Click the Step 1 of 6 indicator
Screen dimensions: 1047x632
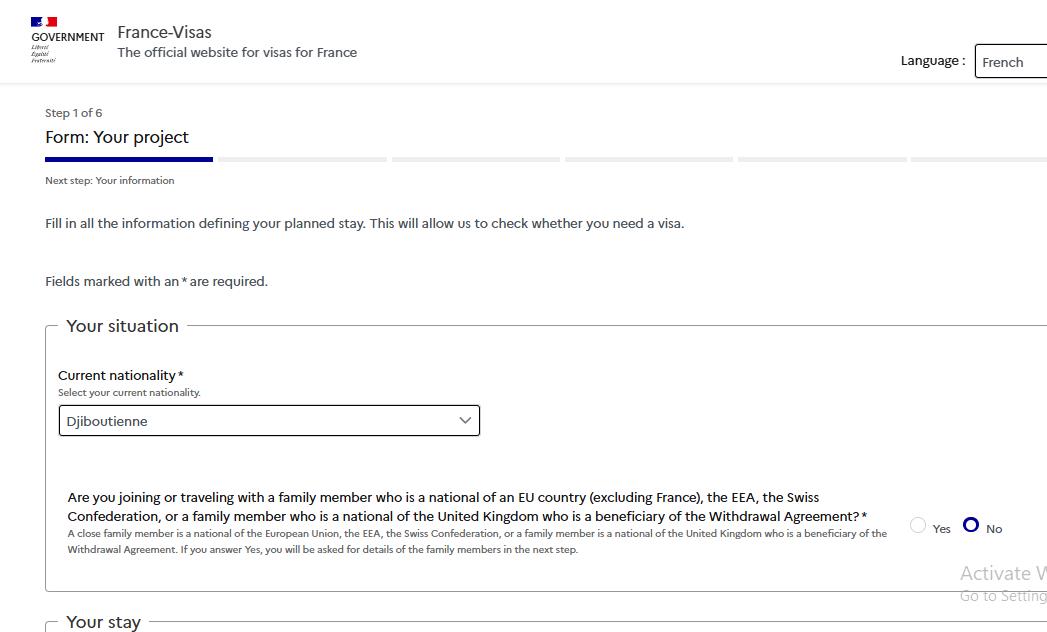pos(73,113)
